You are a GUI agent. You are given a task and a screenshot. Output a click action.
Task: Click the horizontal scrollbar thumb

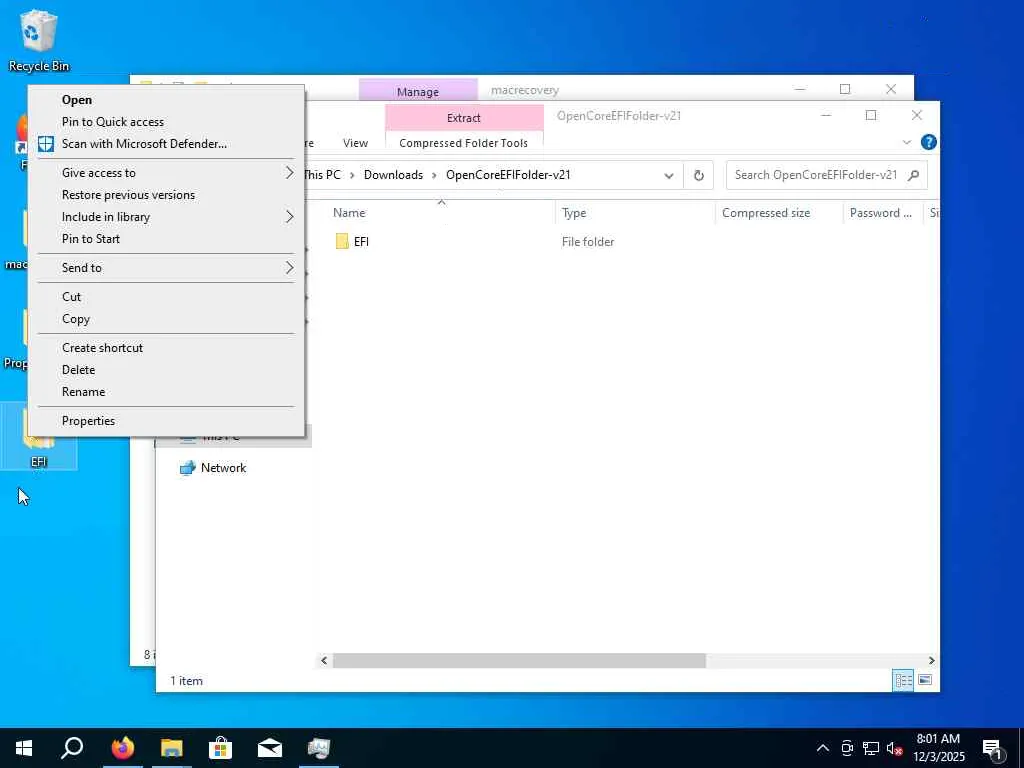coord(519,660)
